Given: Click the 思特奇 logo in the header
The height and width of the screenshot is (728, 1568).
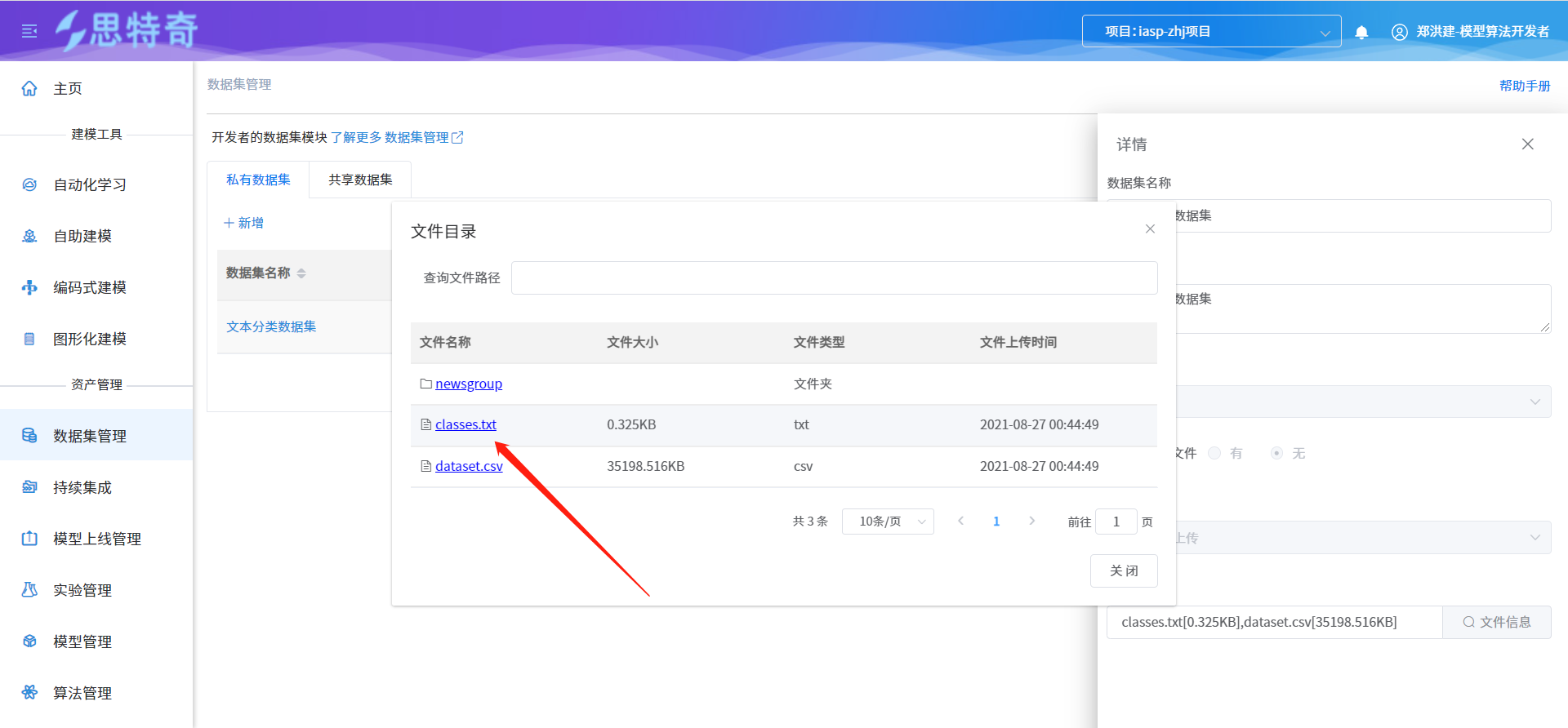Looking at the screenshot, I should 127,31.
